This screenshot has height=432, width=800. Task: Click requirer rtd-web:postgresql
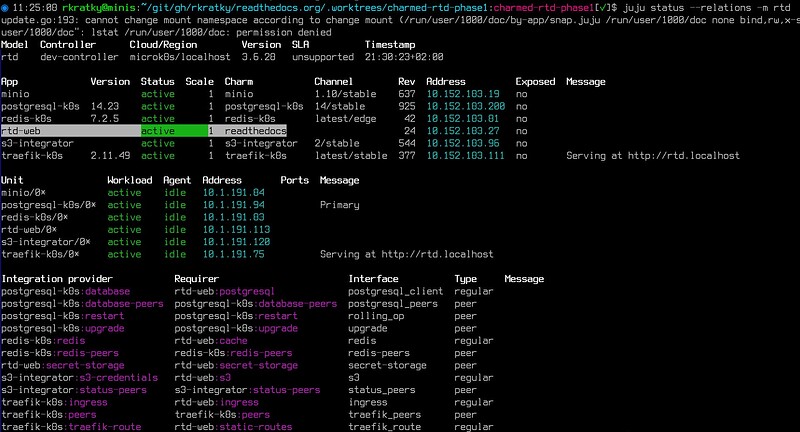[224, 291]
